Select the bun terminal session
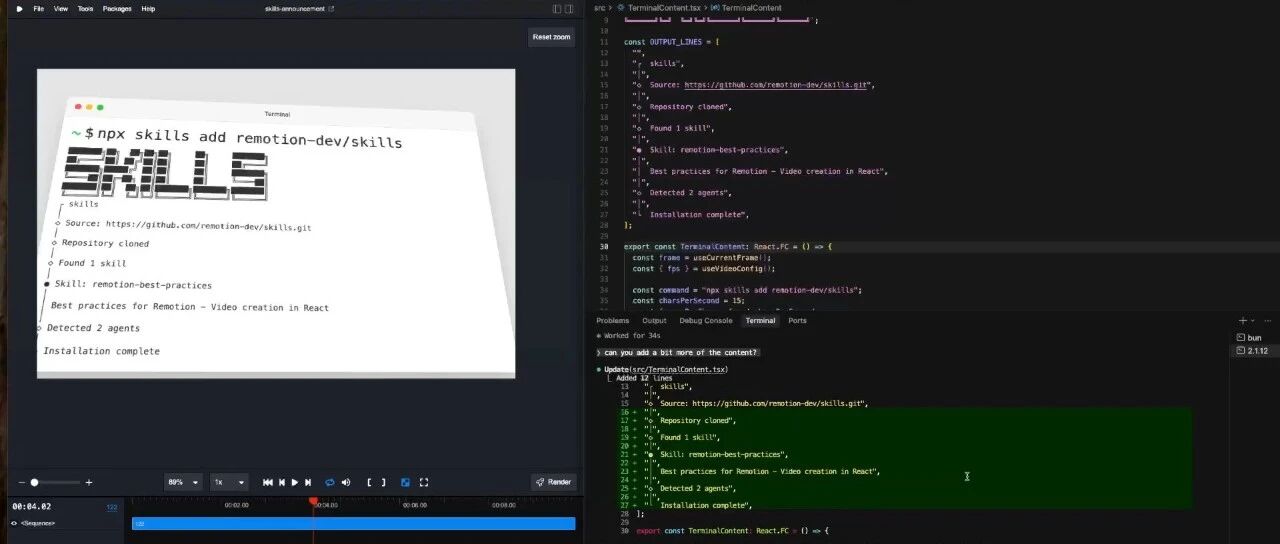1280x544 pixels. tap(1253, 338)
